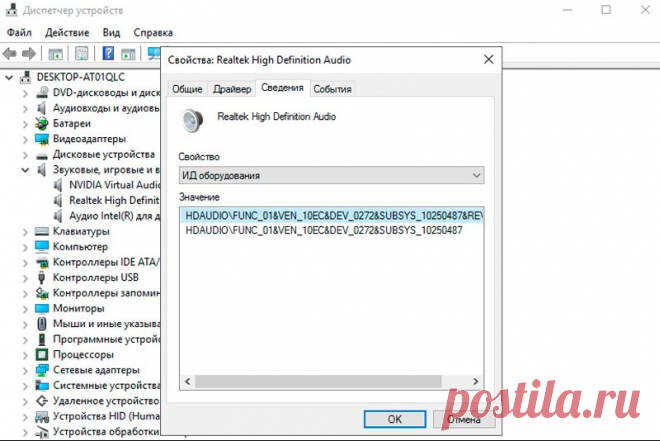Image resolution: width=660 pixels, height=441 pixels.
Task: Click the Дисковые устройства drive icon
Action: tap(42, 155)
